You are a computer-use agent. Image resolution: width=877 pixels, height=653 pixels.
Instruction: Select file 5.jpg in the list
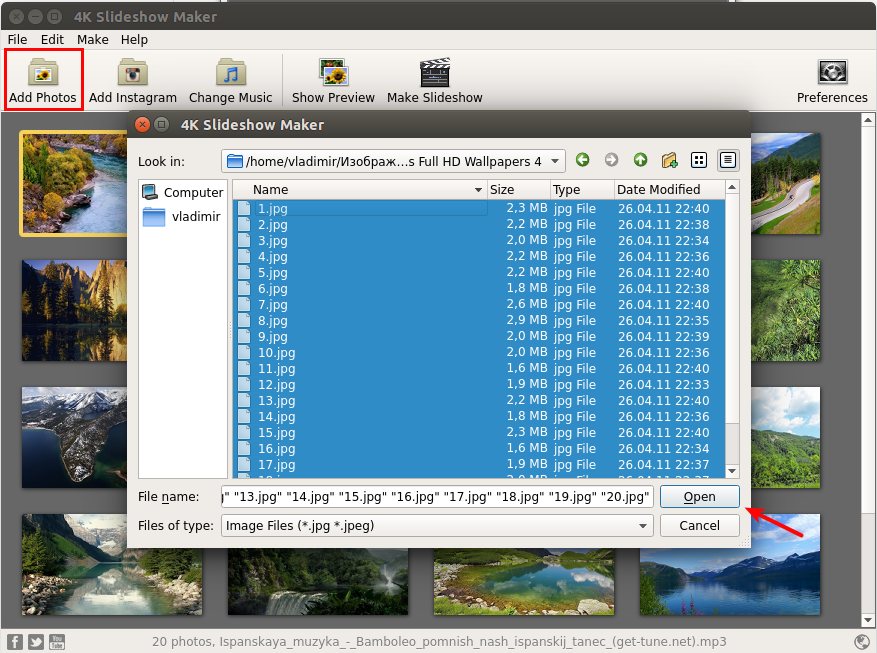click(479, 273)
